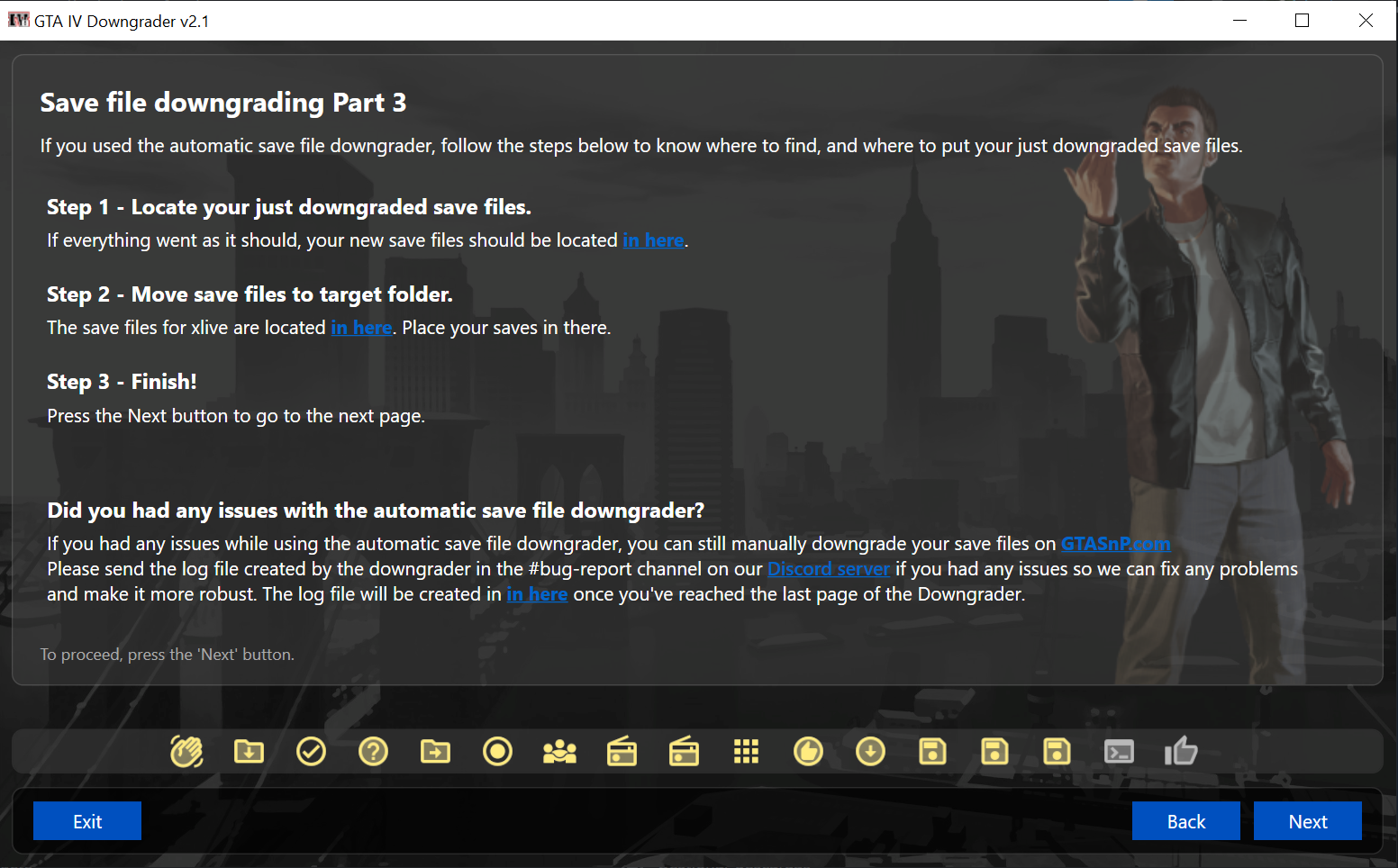
Task: Select the folder download step icon
Action: tap(249, 751)
